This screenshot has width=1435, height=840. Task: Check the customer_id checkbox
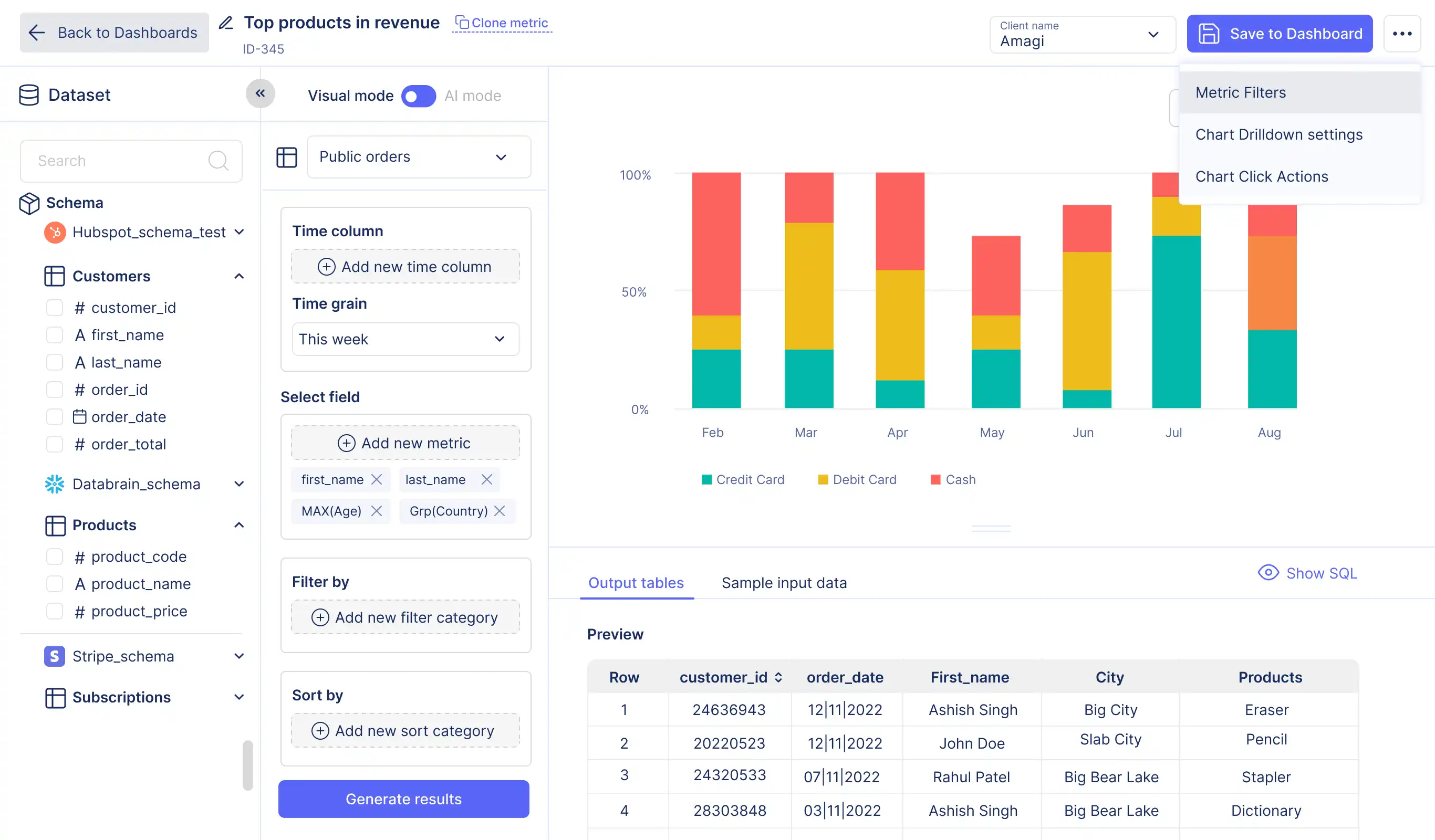click(x=55, y=308)
